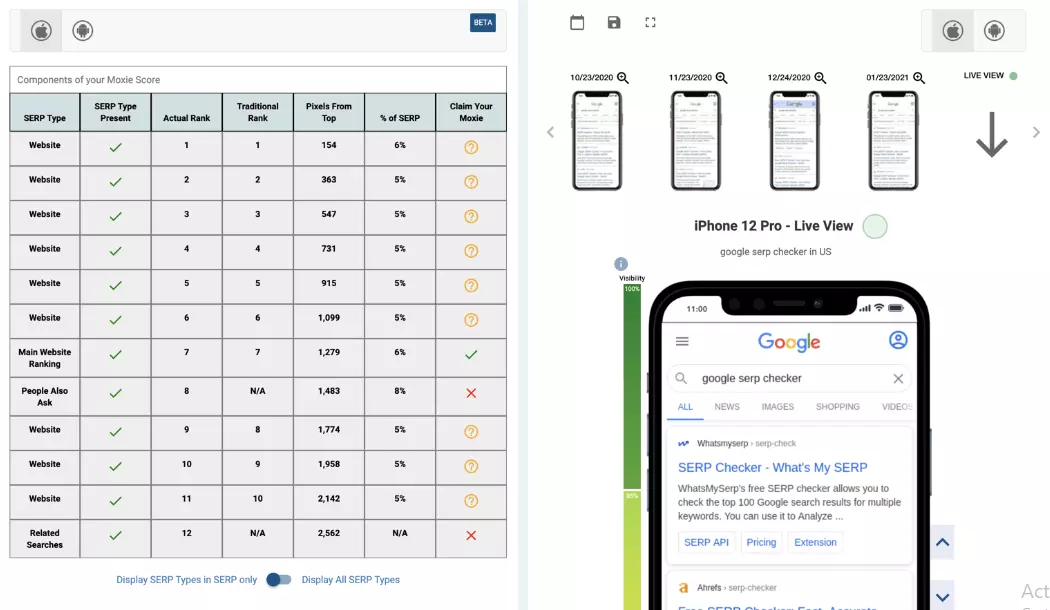1050x610 pixels.
Task: Claim Moxie question icon for rank 3 Website
Action: pyautogui.click(x=471, y=216)
